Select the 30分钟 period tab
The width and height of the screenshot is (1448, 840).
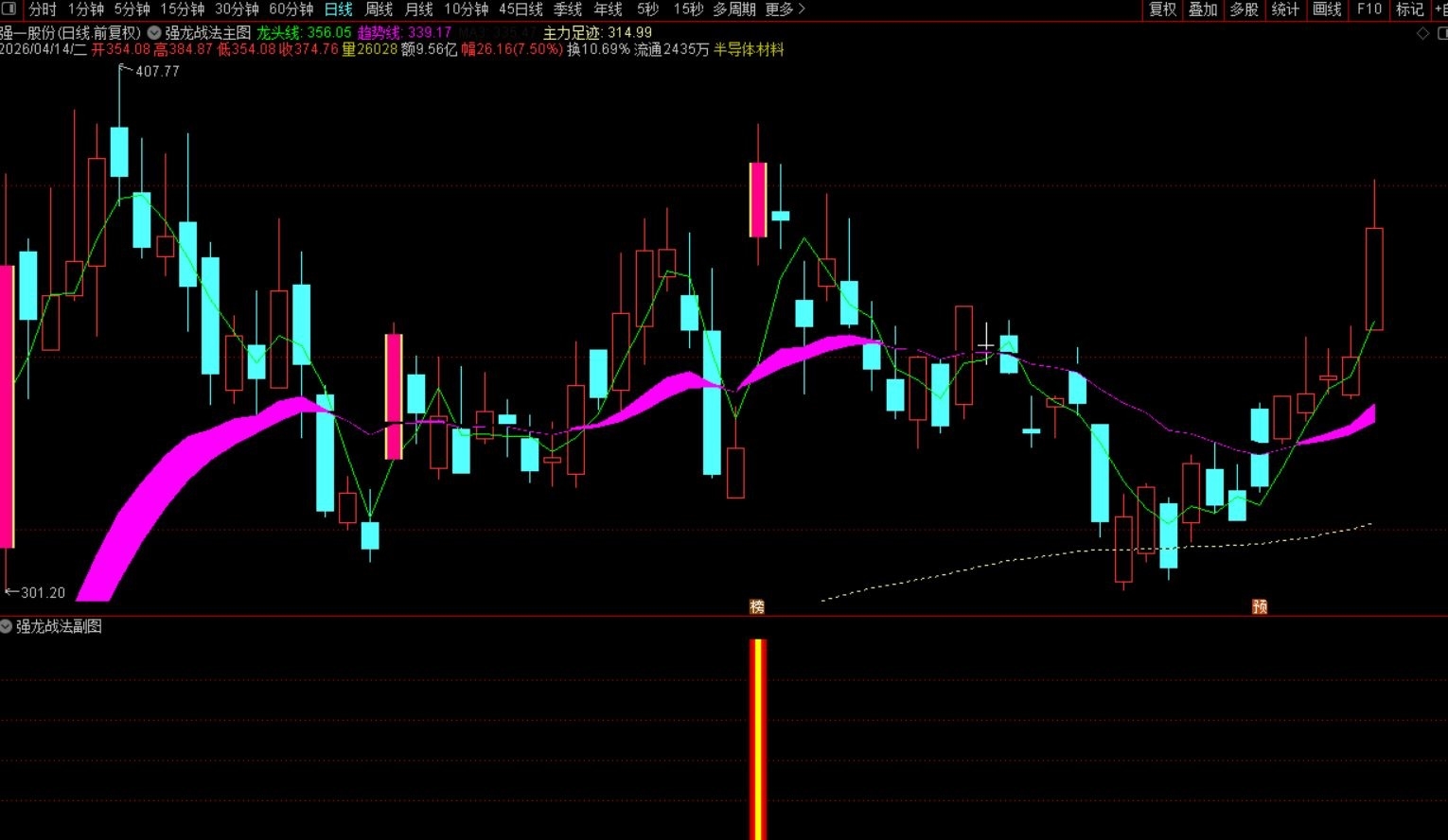[x=237, y=9]
